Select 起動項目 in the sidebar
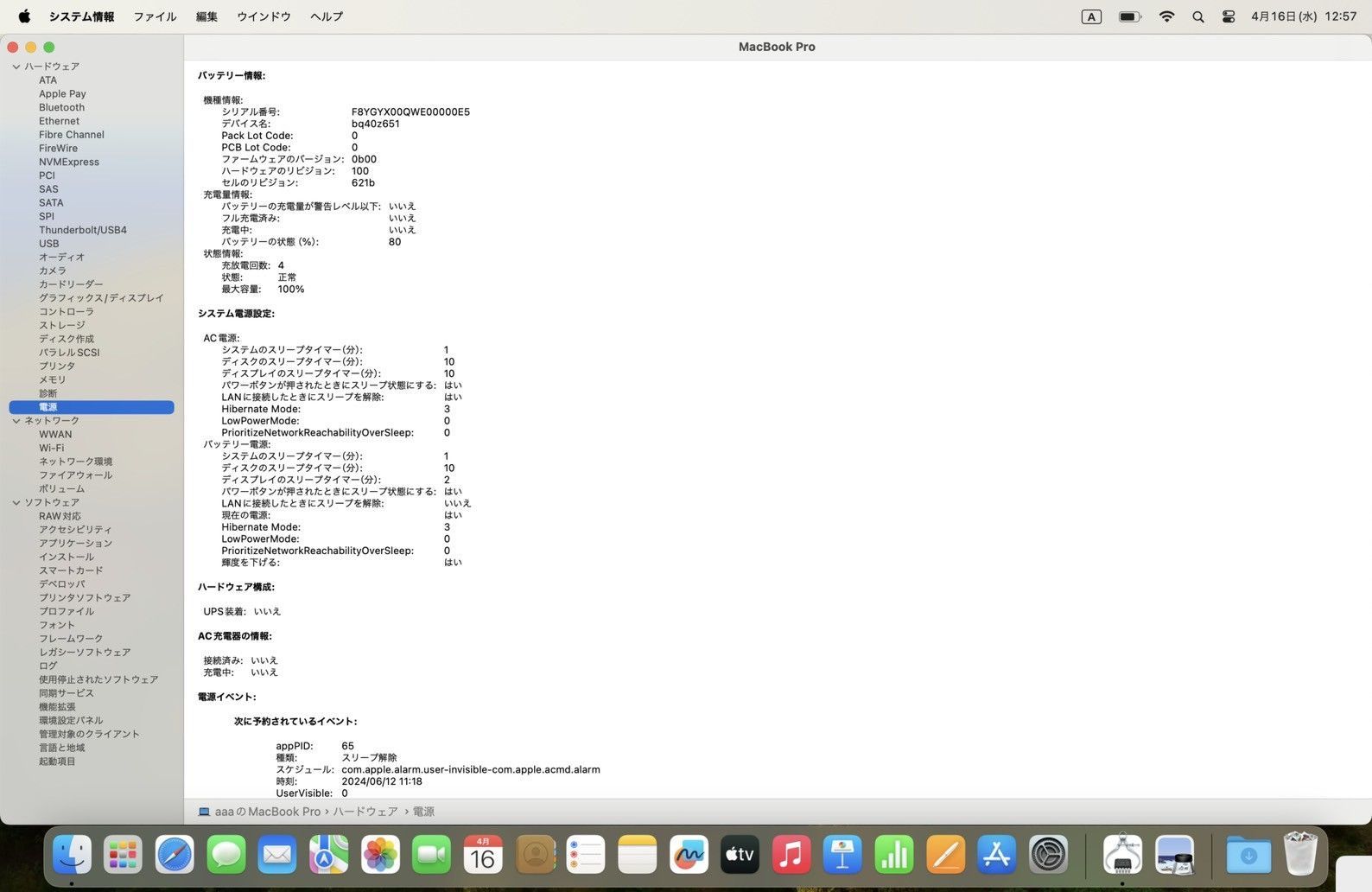The height and width of the screenshot is (892, 1372). (x=57, y=761)
